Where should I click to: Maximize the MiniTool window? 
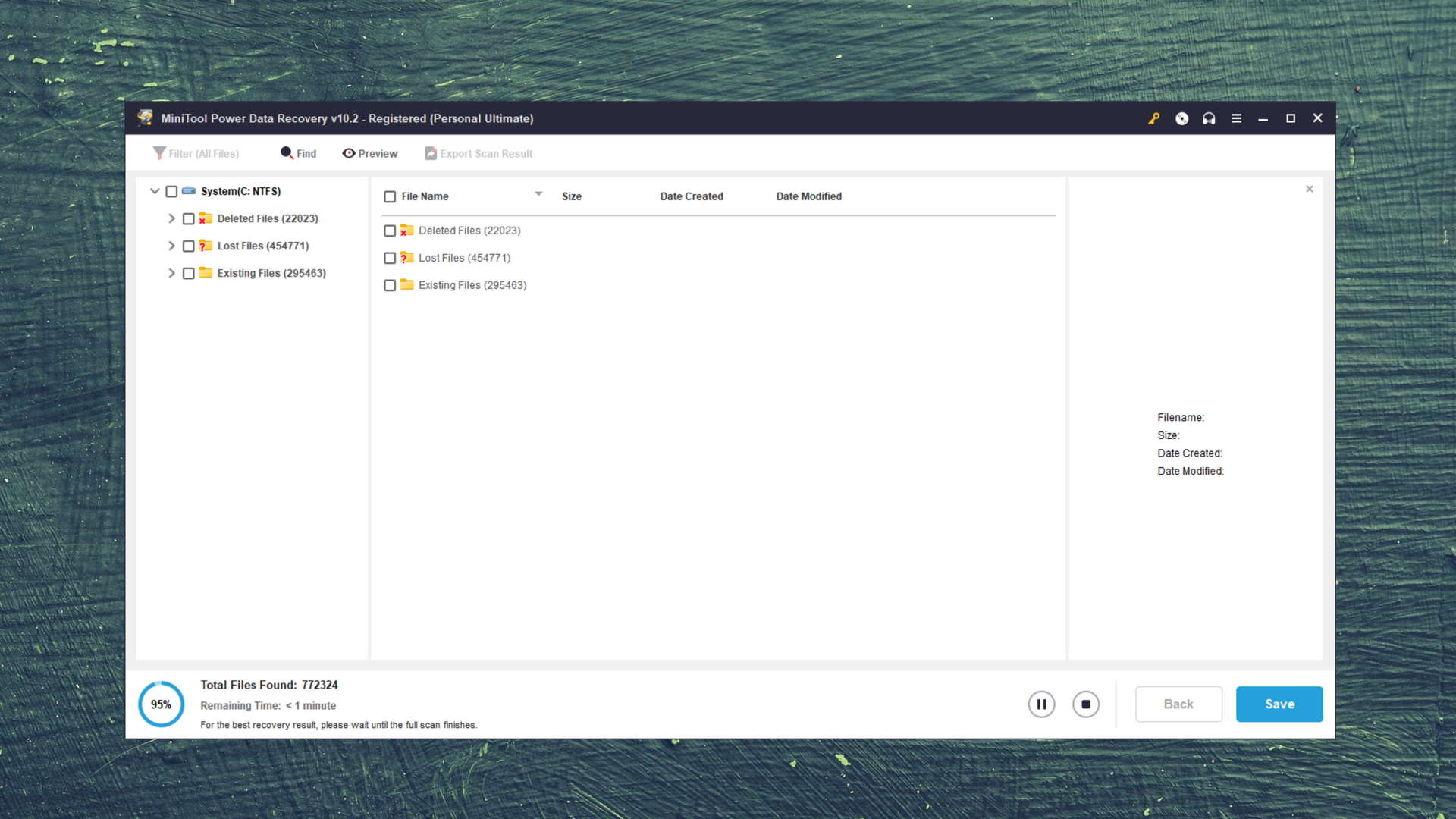coord(1291,118)
